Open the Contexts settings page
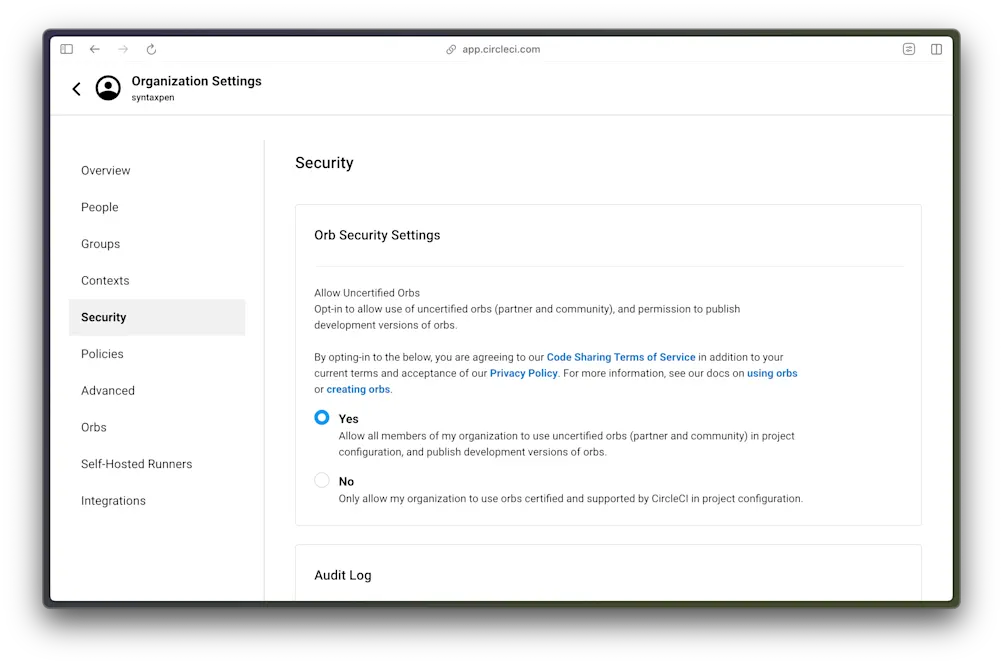 [x=105, y=280]
